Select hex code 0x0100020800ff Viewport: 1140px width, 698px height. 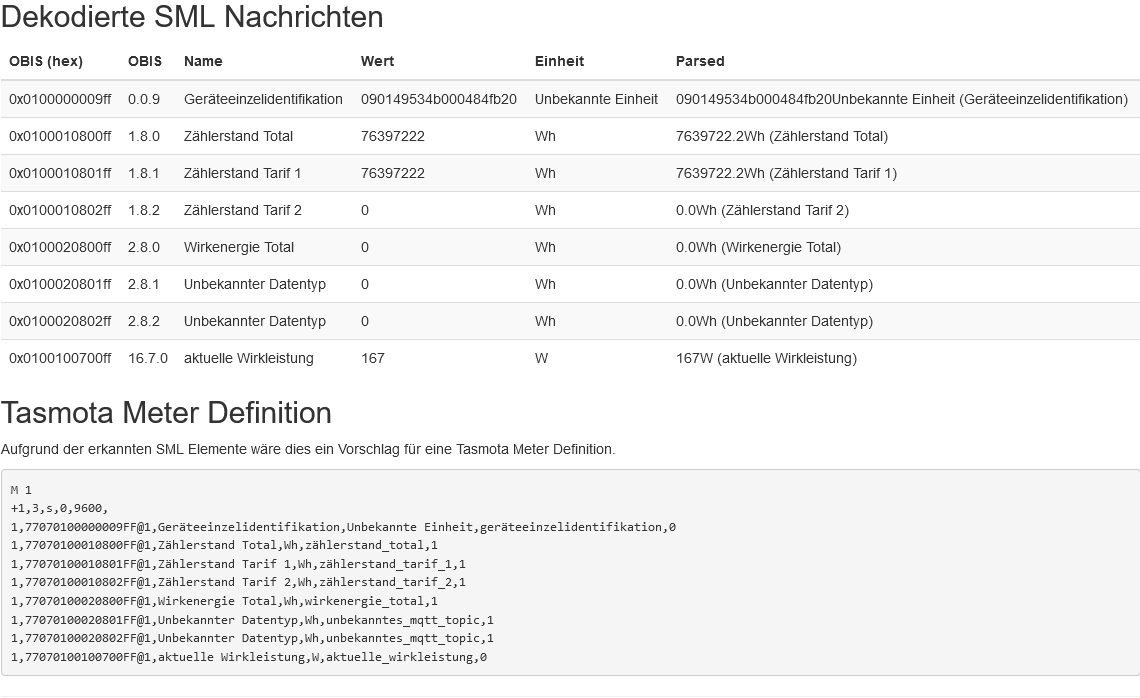point(60,247)
